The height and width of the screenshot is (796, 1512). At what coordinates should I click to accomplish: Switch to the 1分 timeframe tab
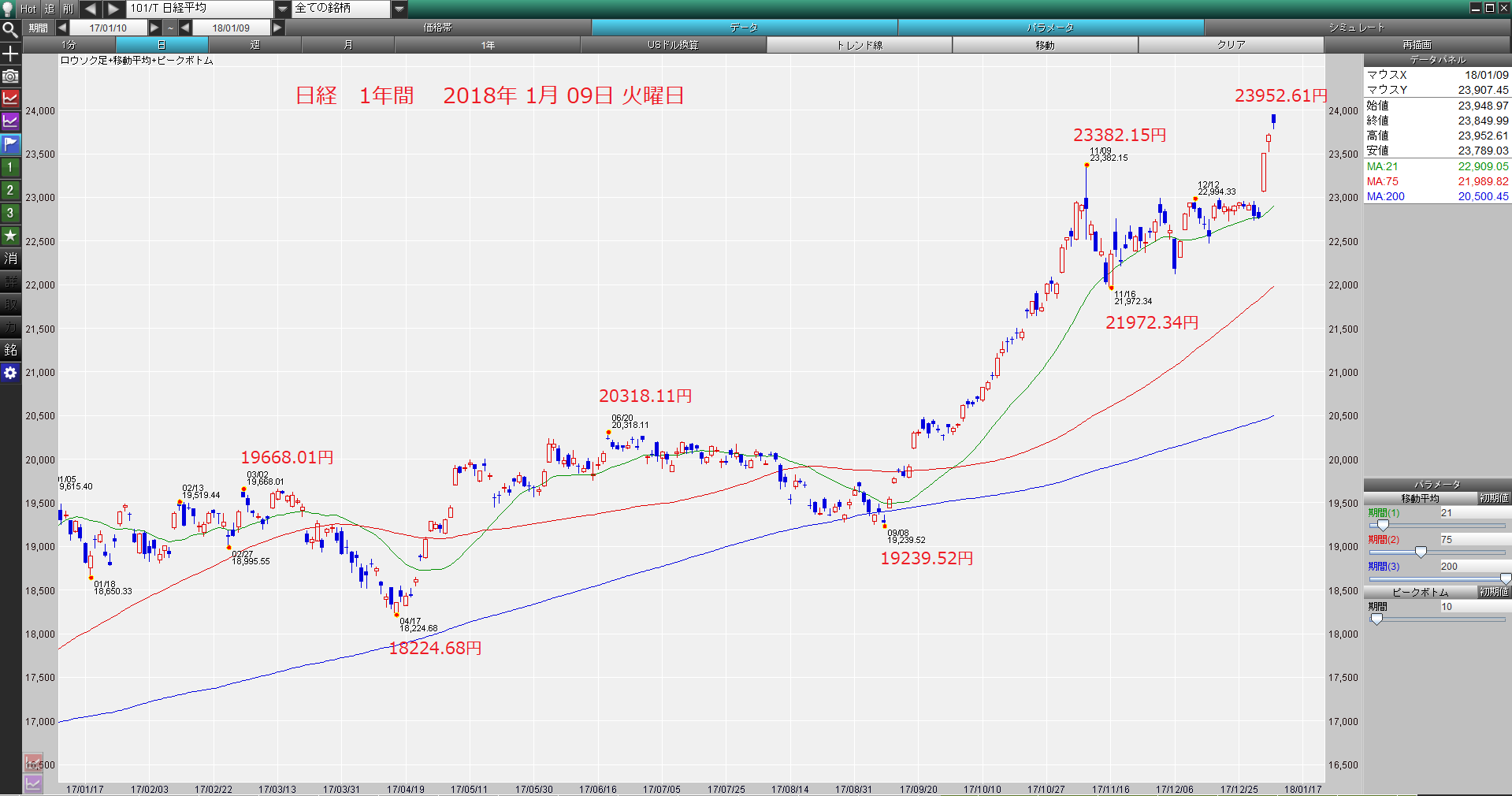point(69,45)
